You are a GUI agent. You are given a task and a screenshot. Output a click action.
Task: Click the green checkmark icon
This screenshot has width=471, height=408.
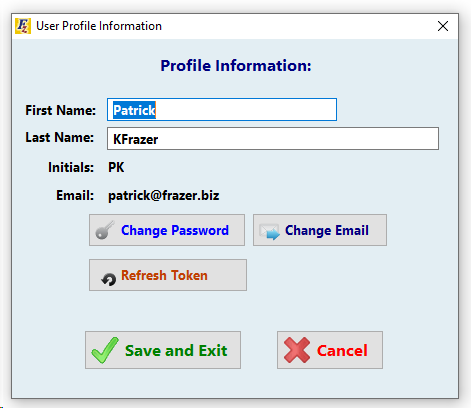105,350
